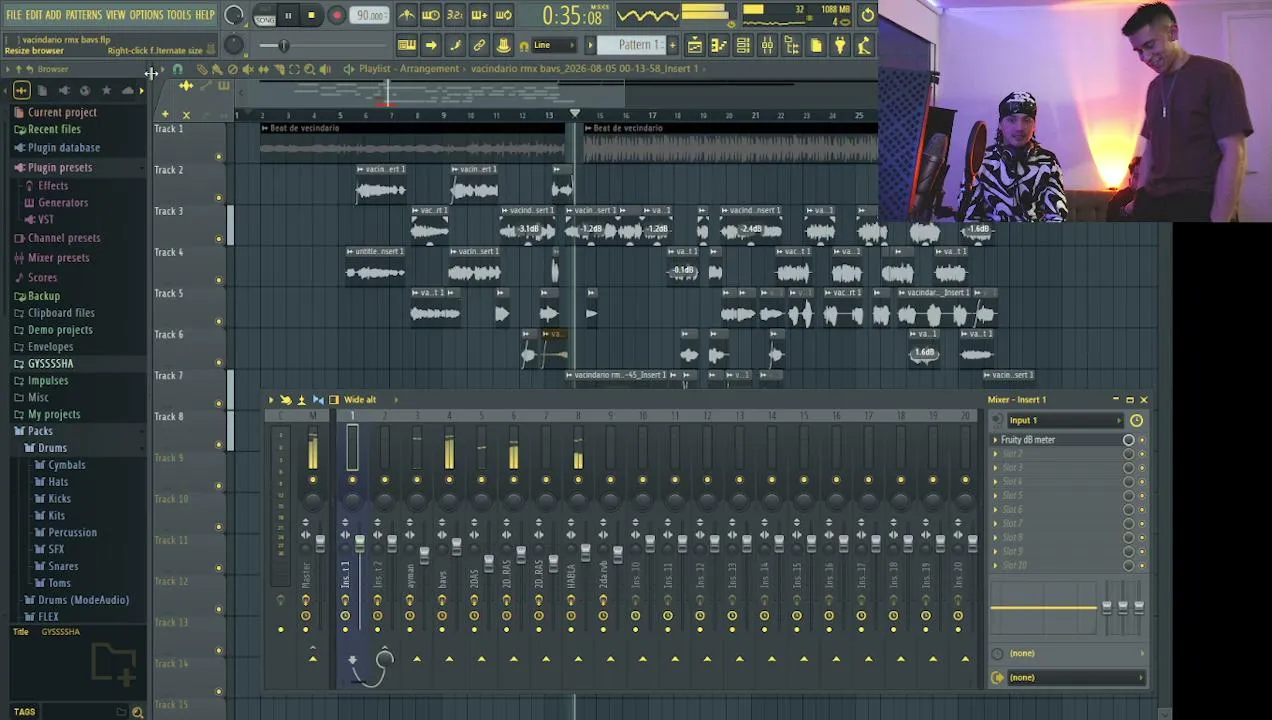Image resolution: width=1272 pixels, height=720 pixels.
Task: Collapse the Packs folder
Action: [x=40, y=431]
